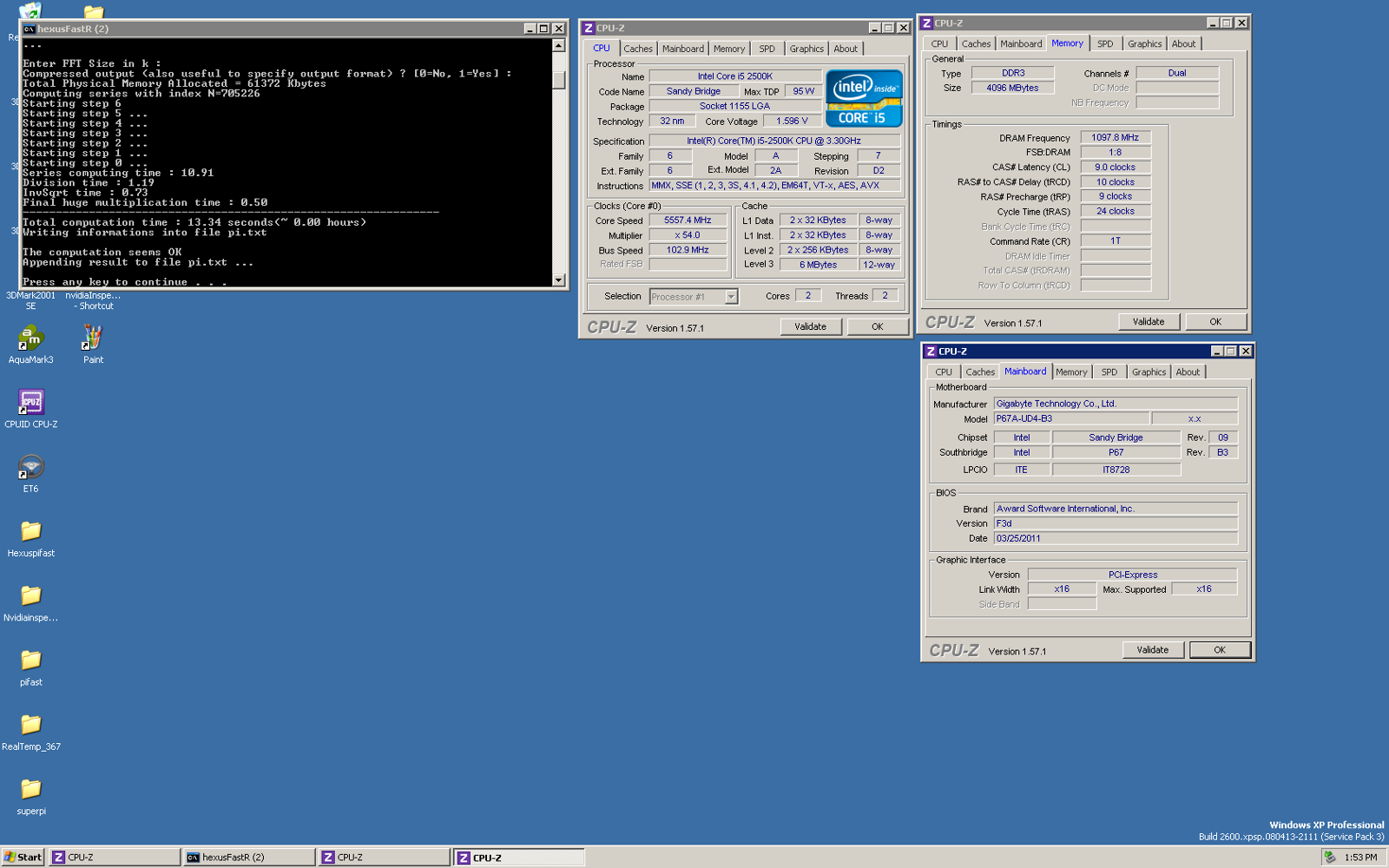Click Validate in CPU-Z CPU window
This screenshot has height=868, width=1389.
810,326
